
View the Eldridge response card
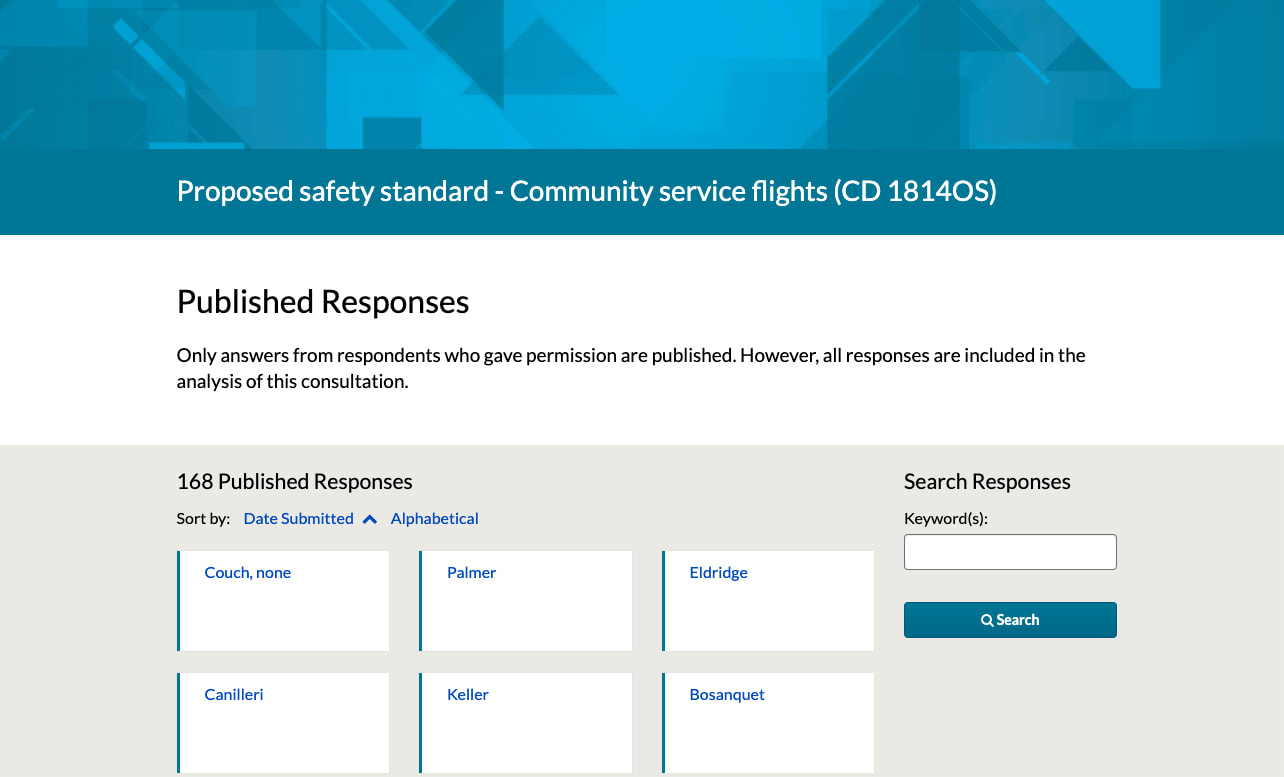coord(718,572)
